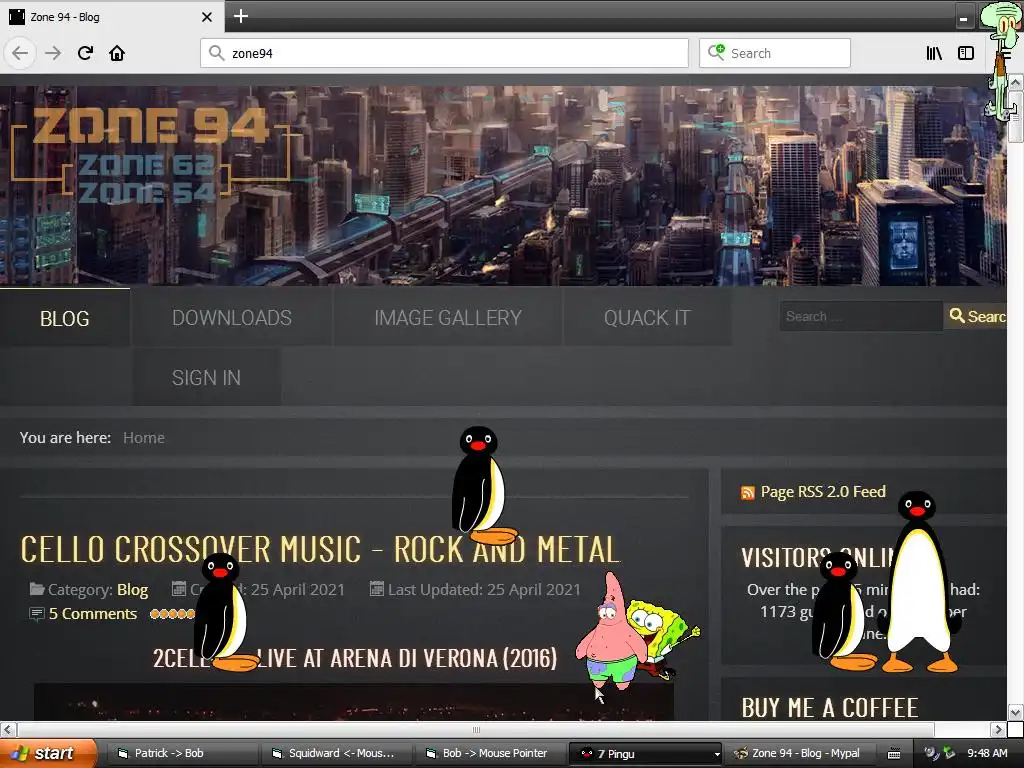Open the Library icon in the browser toolbar

pos(934,53)
